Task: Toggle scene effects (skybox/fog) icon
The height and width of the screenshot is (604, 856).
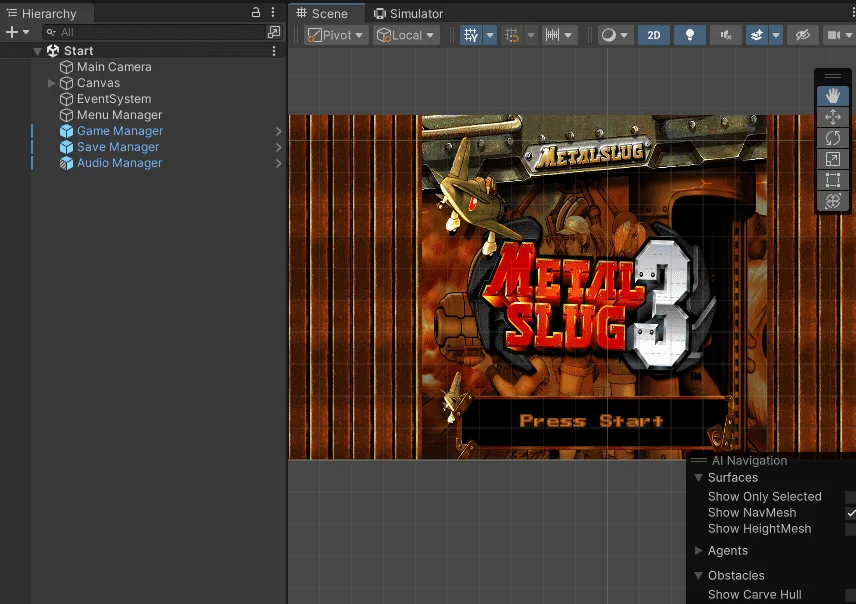Action: (x=757, y=35)
